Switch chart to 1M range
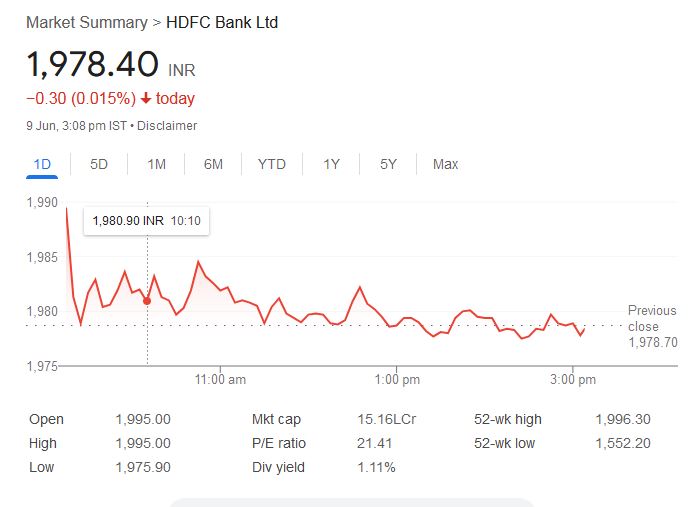Image resolution: width=700 pixels, height=507 pixels. click(156, 164)
